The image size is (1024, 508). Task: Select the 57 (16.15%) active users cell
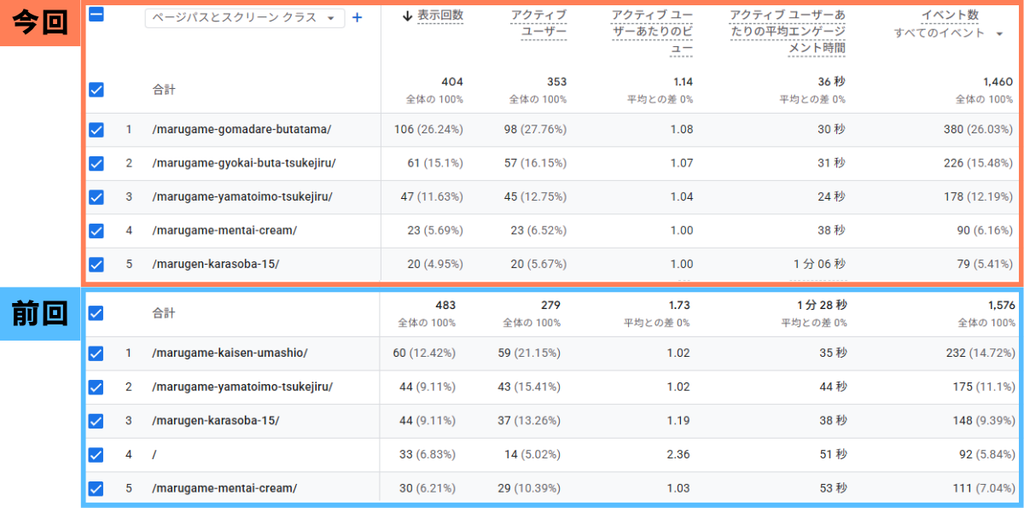(535, 163)
